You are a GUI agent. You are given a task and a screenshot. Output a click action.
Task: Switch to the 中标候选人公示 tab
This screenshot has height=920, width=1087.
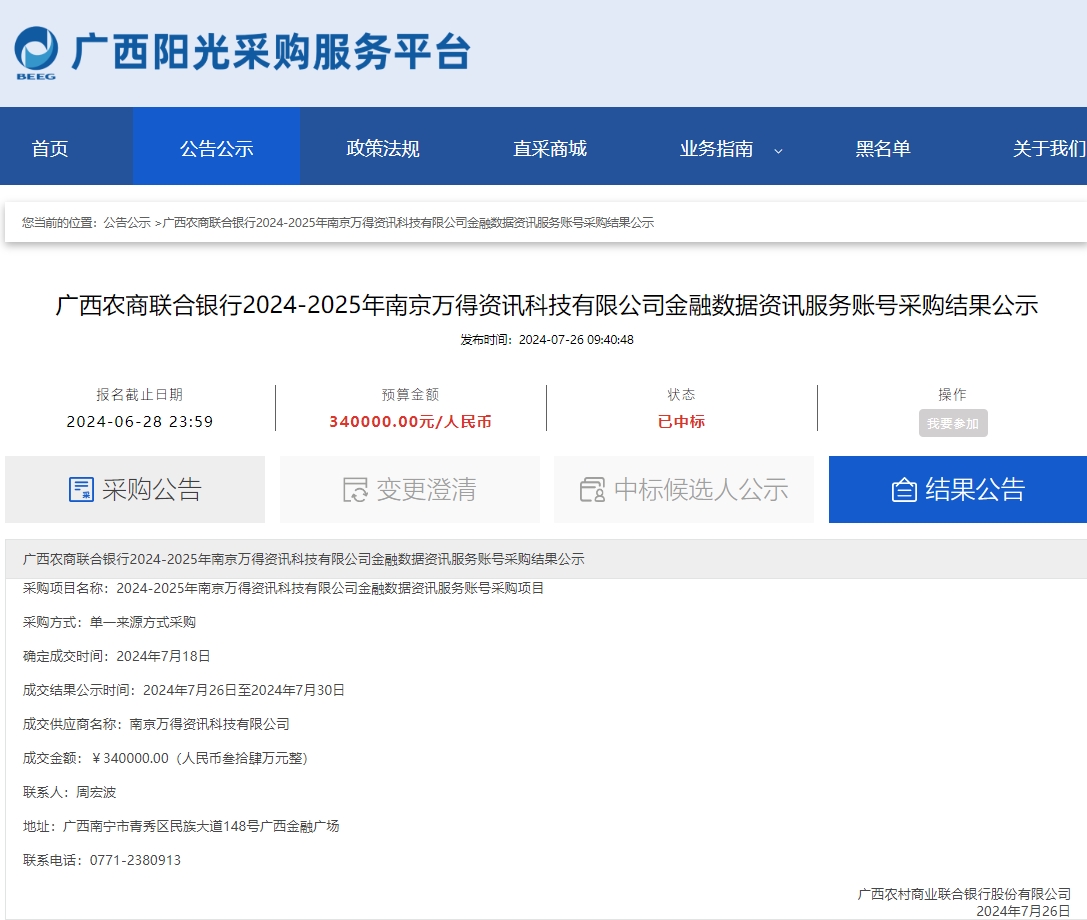(684, 489)
